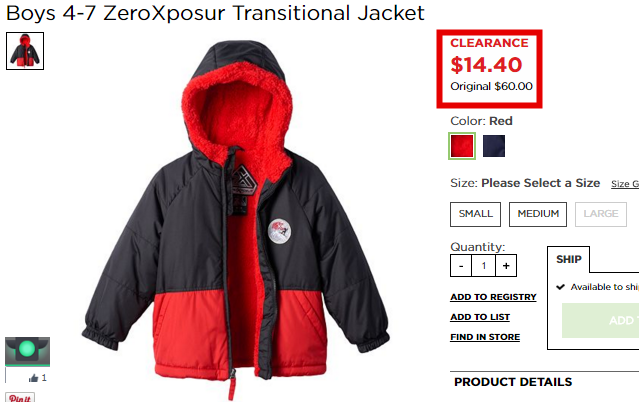The image size is (639, 402).
Task: Select the SMALL size option
Action: tap(476, 214)
